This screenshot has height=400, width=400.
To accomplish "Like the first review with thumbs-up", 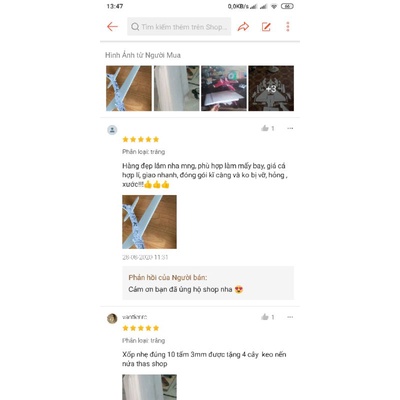I will pyautogui.click(x=265, y=128).
